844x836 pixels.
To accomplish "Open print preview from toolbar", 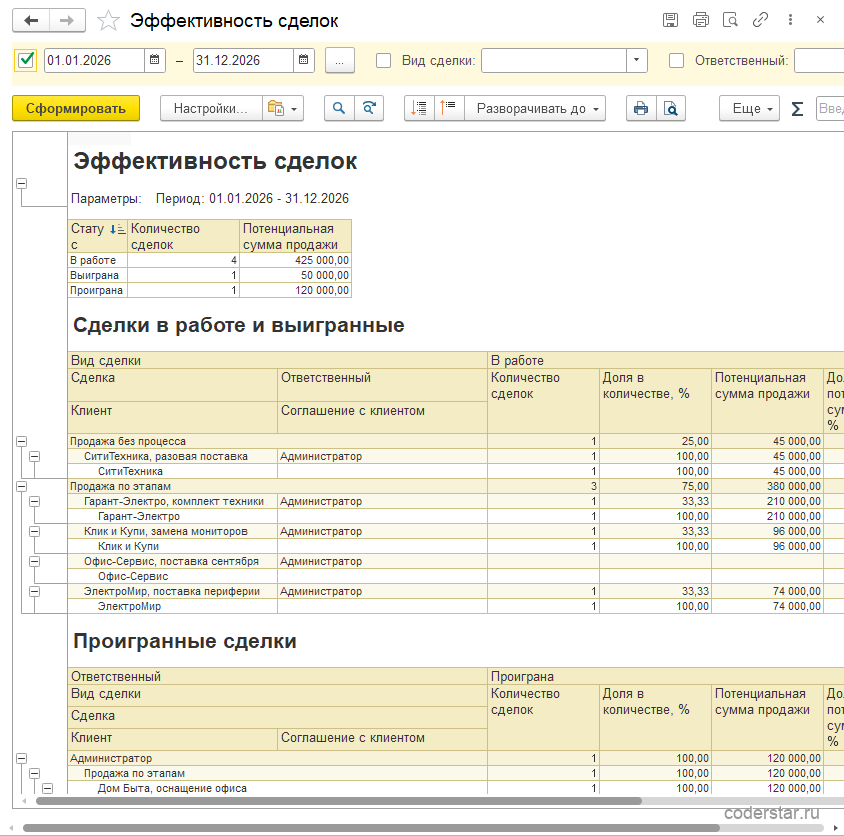I will [671, 108].
